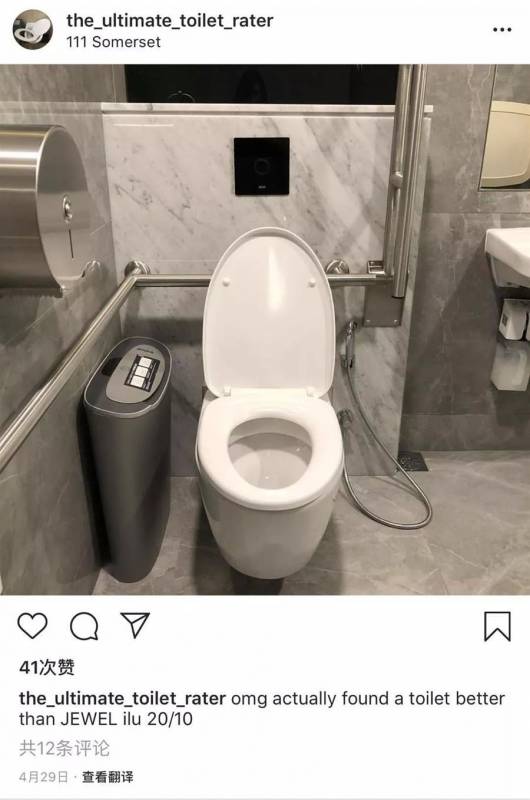The width and height of the screenshot is (530, 800).
Task: Tap the white toilet seat in the photo
Action: pyautogui.click(x=270, y=450)
